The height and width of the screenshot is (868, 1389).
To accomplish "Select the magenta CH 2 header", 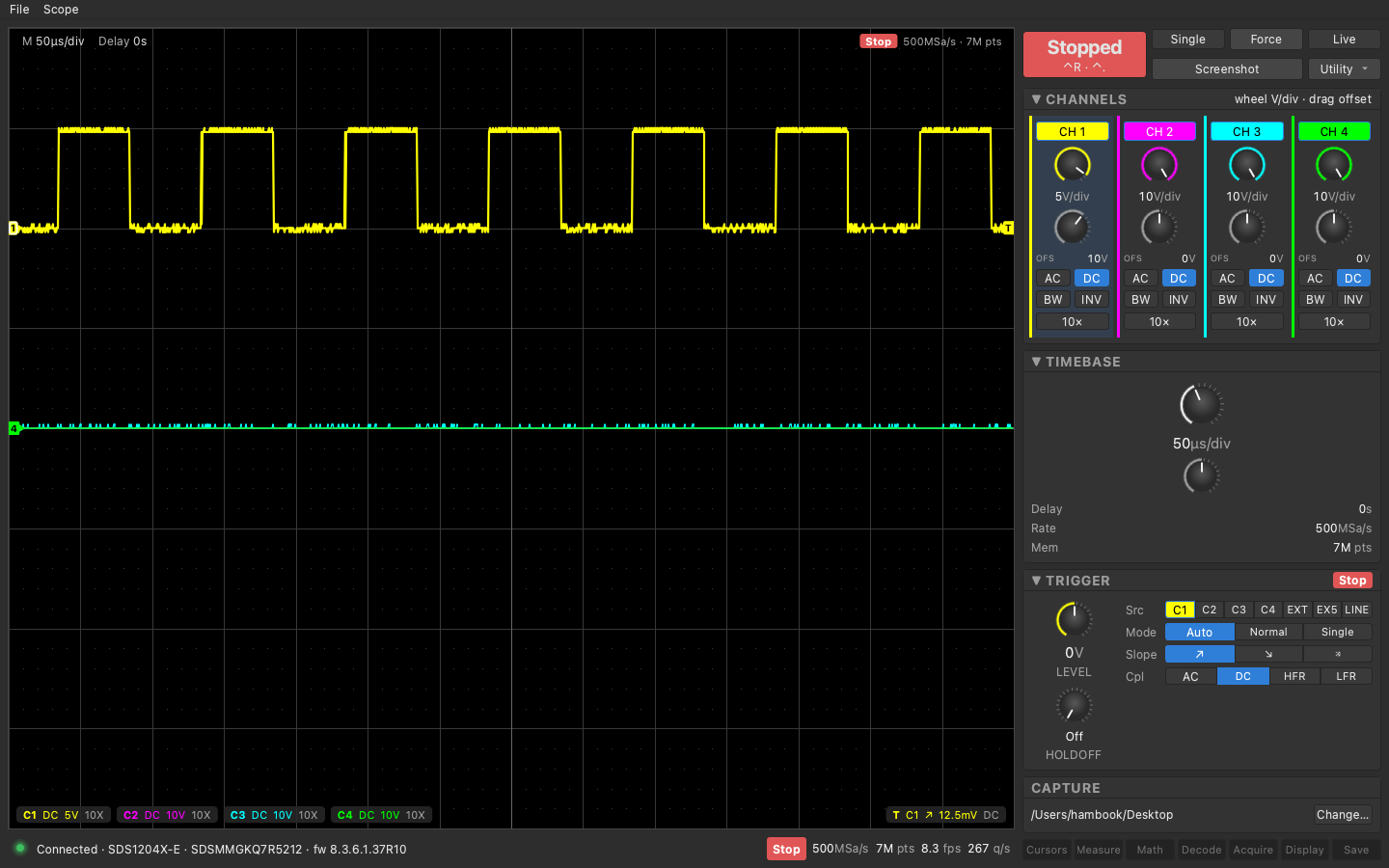I will click(1159, 131).
